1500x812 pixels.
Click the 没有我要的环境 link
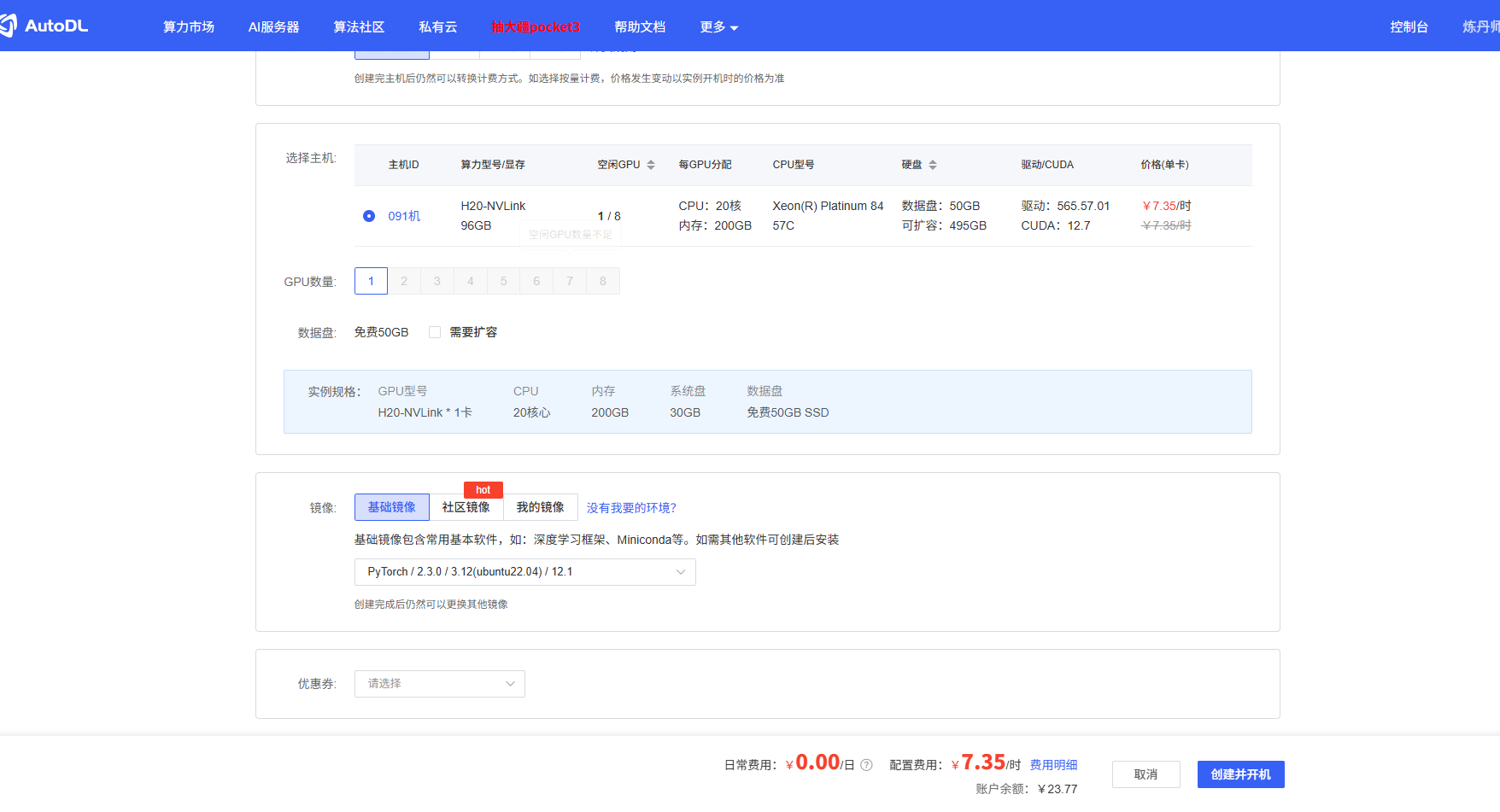pos(632,506)
